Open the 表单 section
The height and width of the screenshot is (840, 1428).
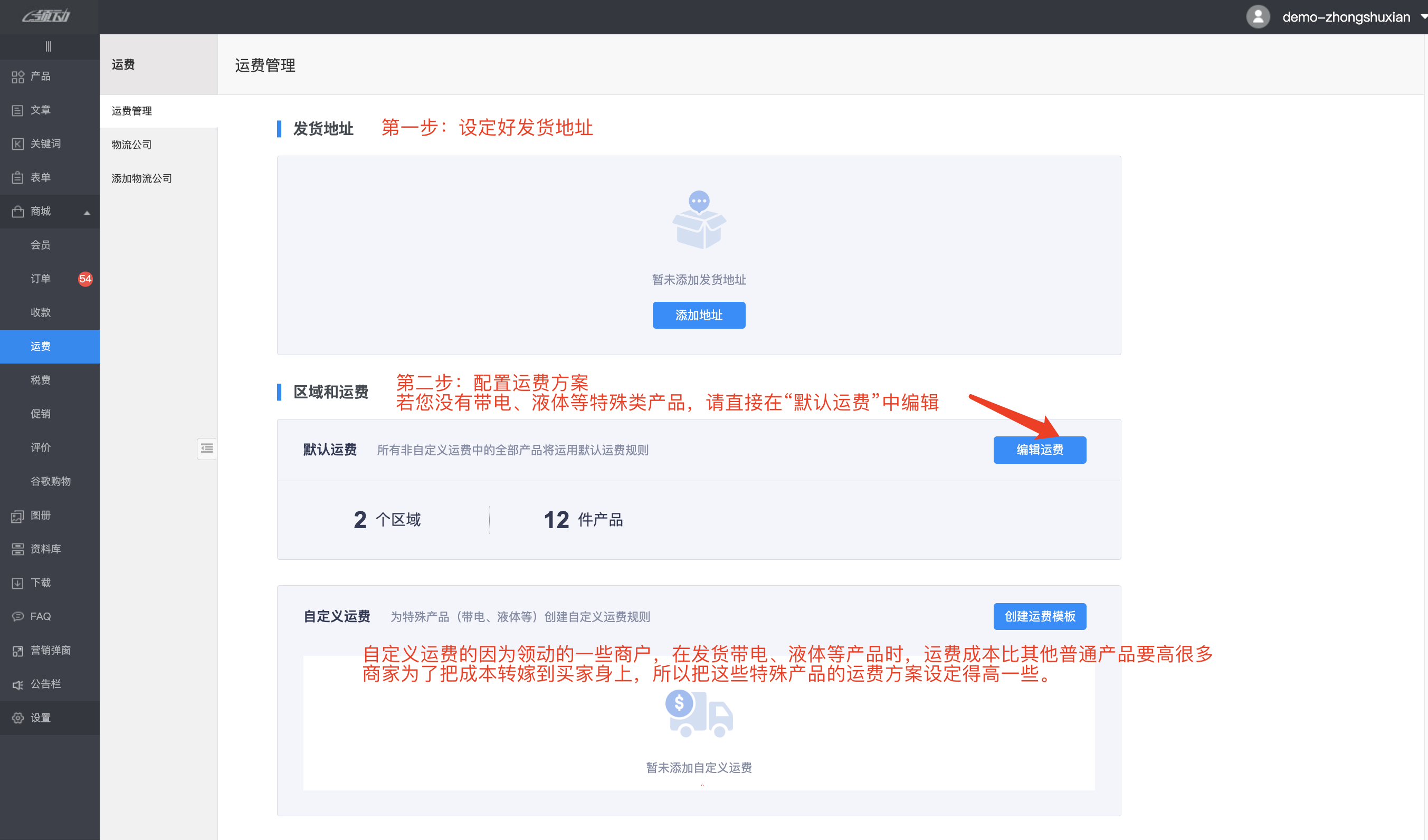40,177
